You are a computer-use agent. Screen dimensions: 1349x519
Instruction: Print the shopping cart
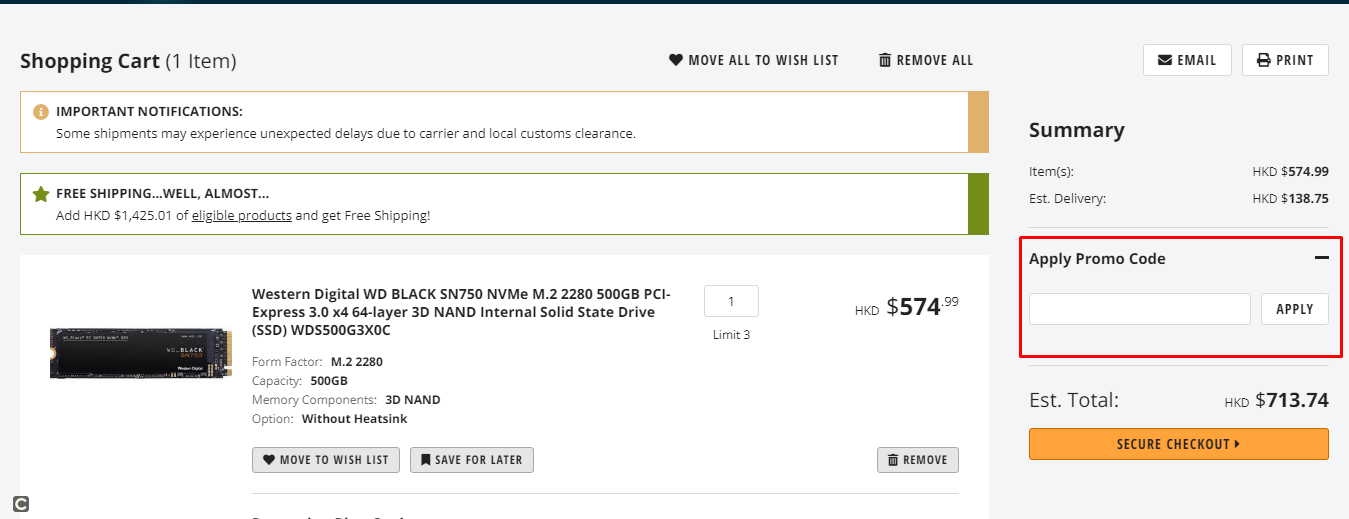(1285, 60)
